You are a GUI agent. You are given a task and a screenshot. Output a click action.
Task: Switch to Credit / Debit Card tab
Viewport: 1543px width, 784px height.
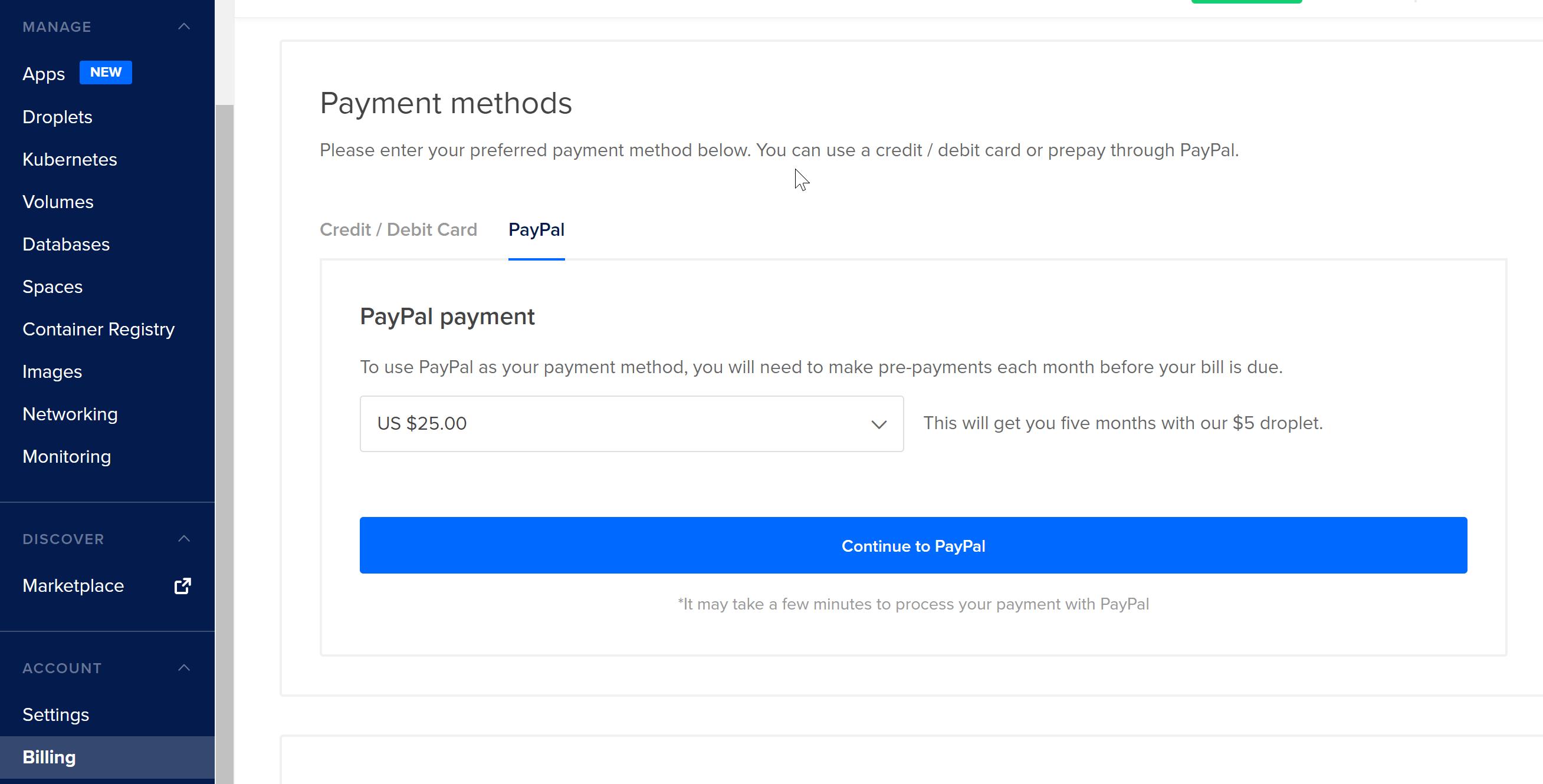[x=398, y=230]
